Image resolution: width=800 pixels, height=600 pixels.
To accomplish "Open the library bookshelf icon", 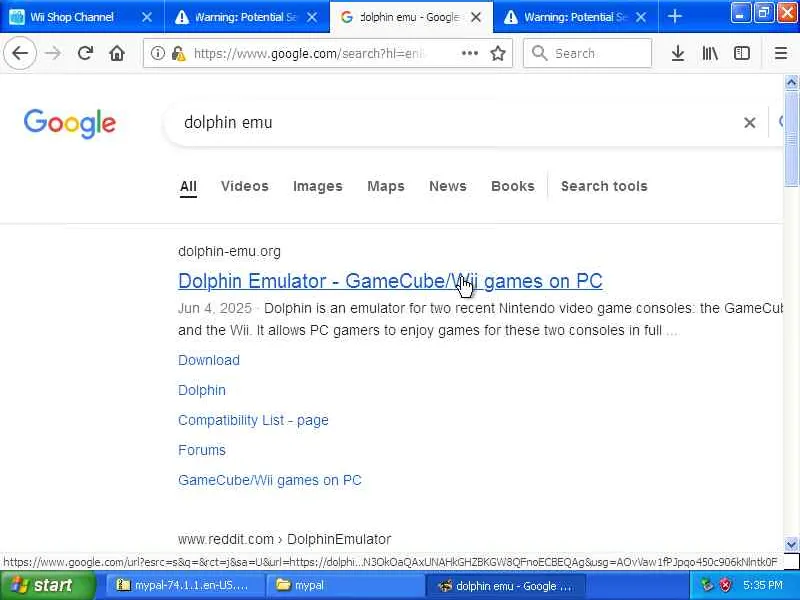I will [710, 53].
